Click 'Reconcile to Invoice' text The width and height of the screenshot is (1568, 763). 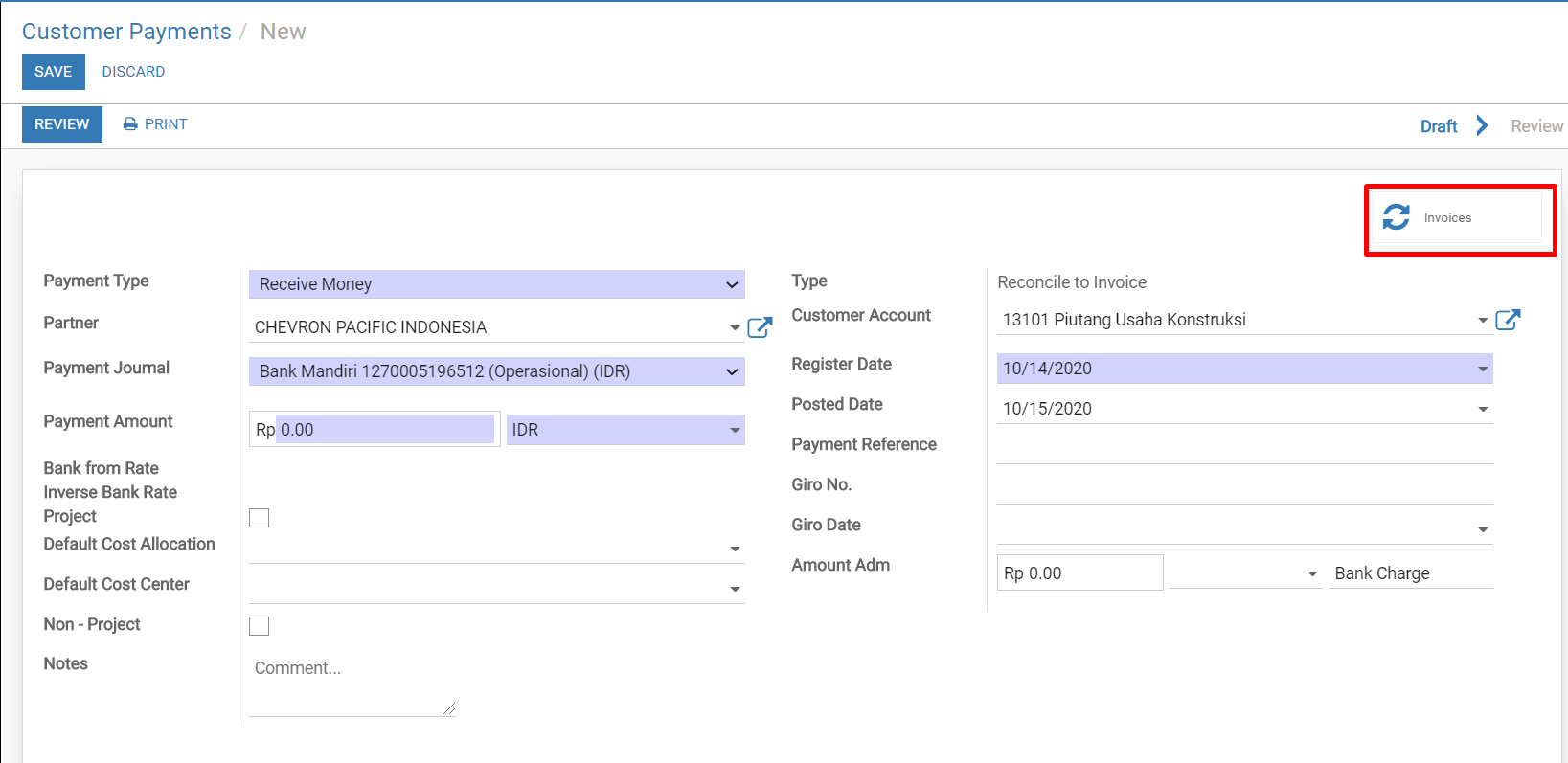[1072, 282]
